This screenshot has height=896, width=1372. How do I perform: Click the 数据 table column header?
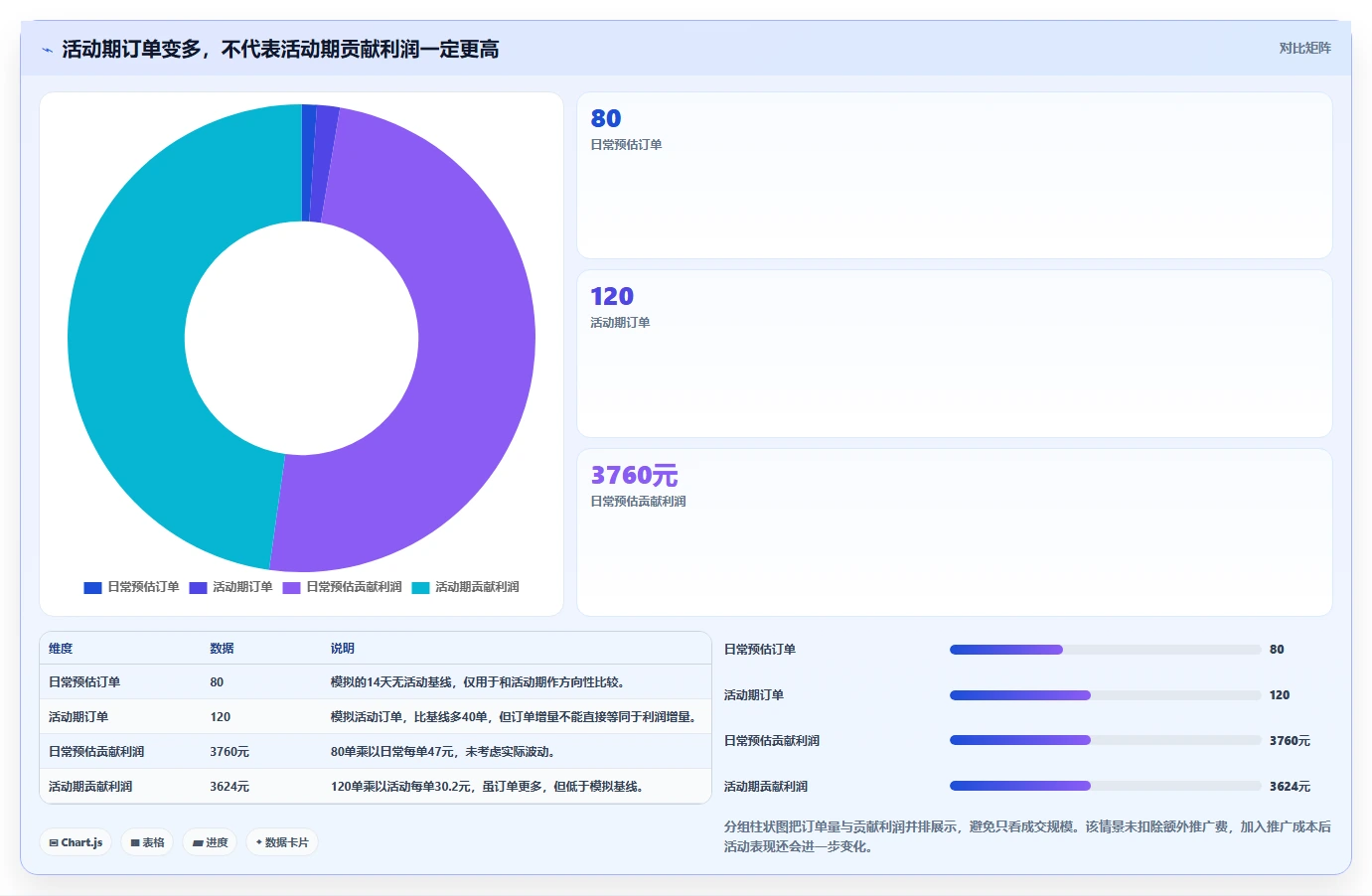click(222, 649)
